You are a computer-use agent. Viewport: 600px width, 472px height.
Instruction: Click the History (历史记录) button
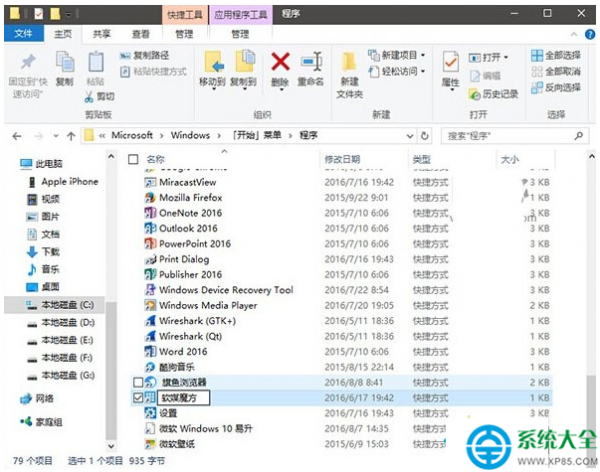(x=493, y=94)
